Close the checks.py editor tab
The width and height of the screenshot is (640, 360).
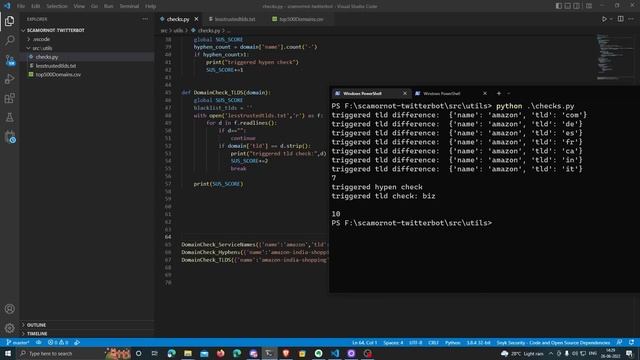[x=196, y=19]
